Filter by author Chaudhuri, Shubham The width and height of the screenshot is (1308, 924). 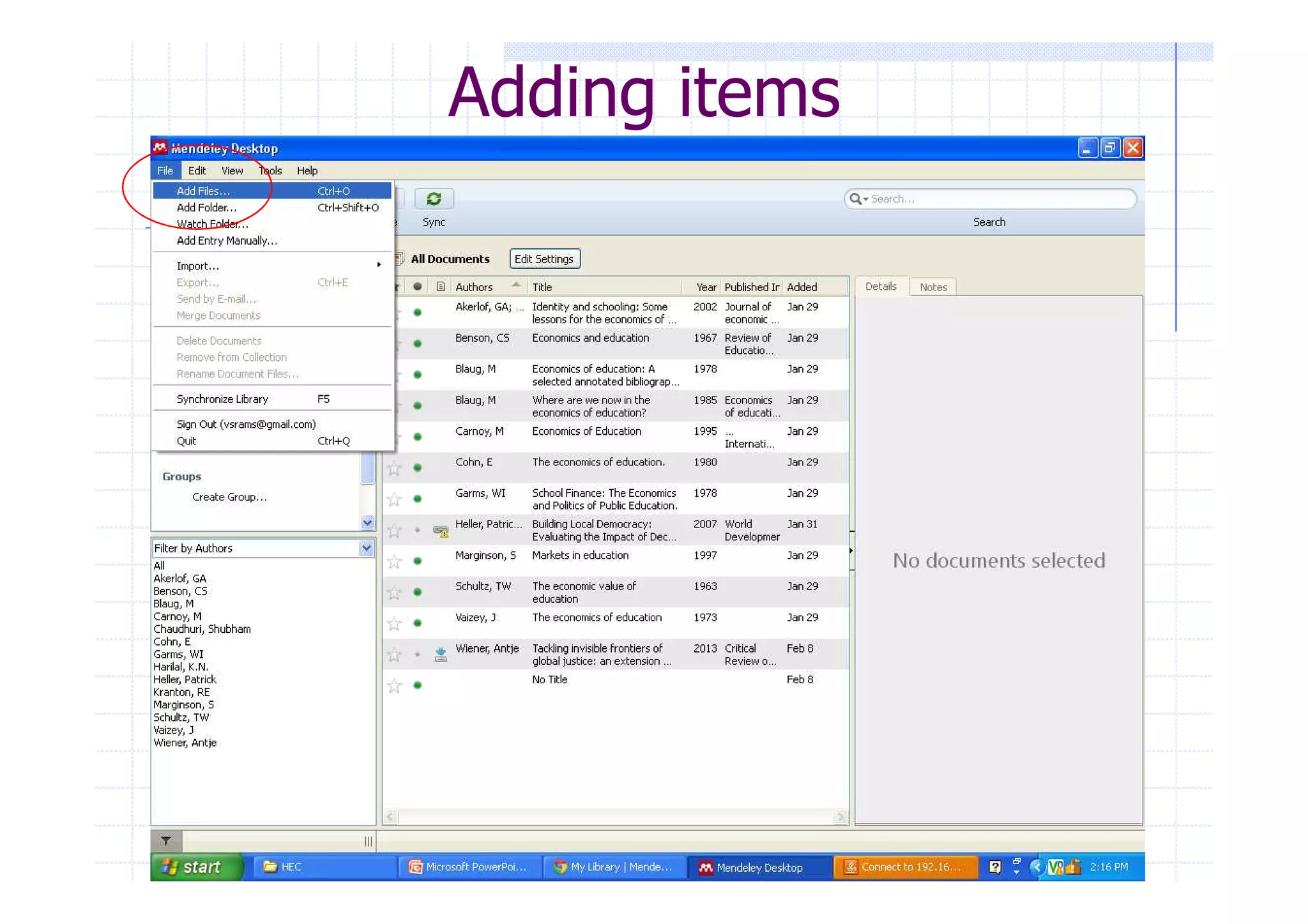point(202,629)
